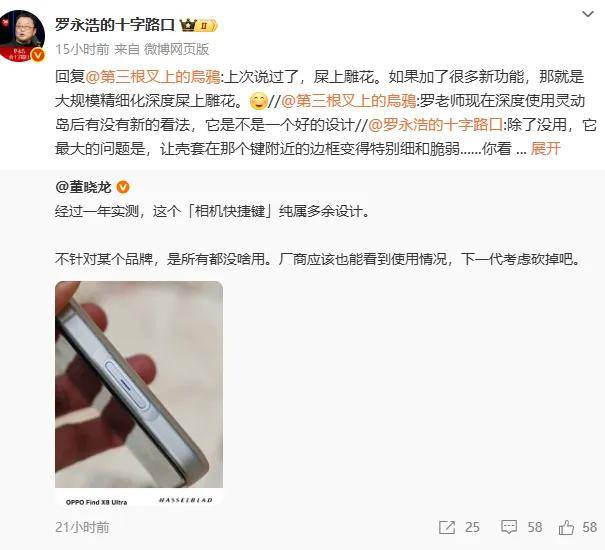
Task: Click the orange verified badge on avatar
Action: pos(38,55)
